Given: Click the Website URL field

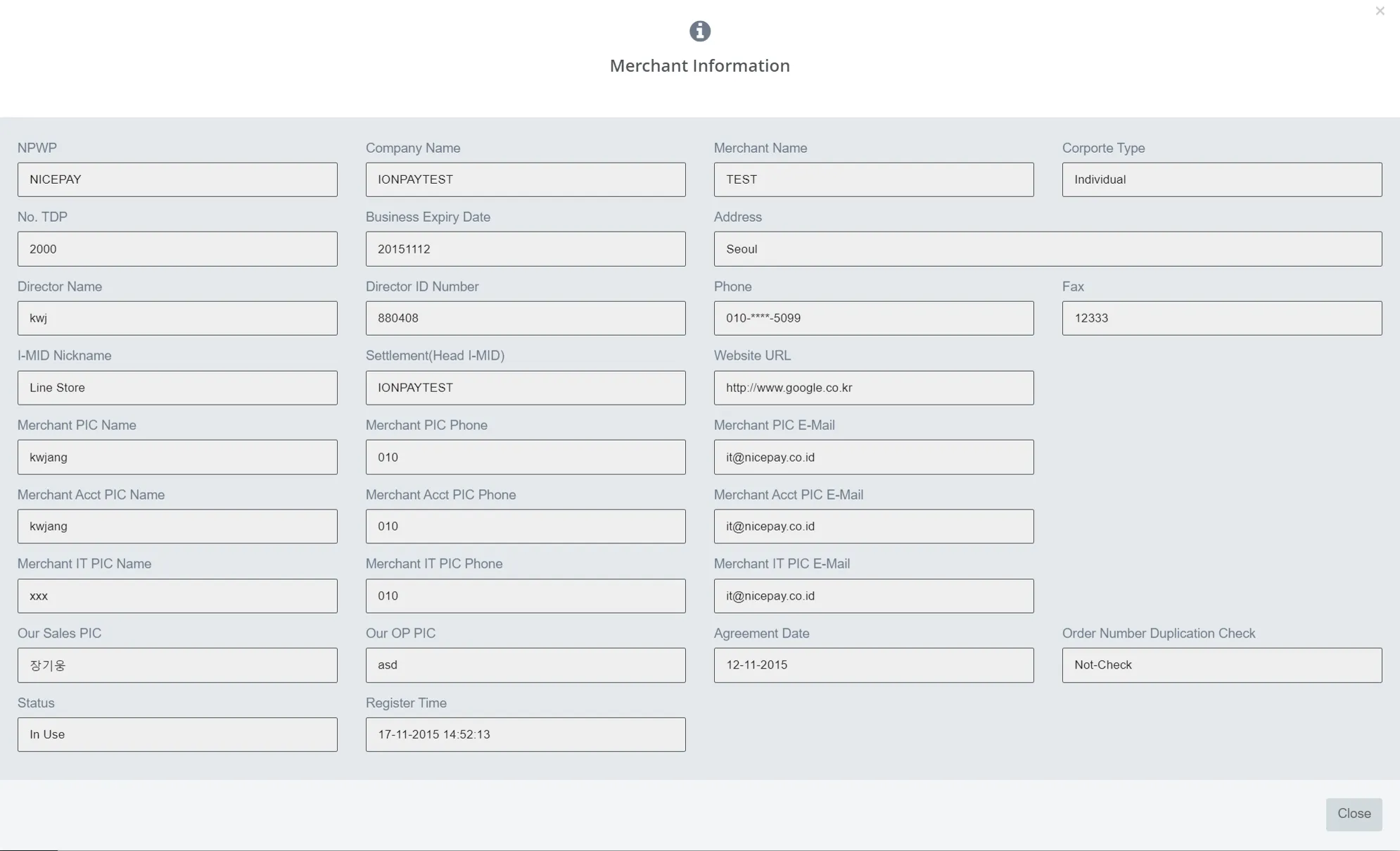Looking at the screenshot, I should click(874, 388).
